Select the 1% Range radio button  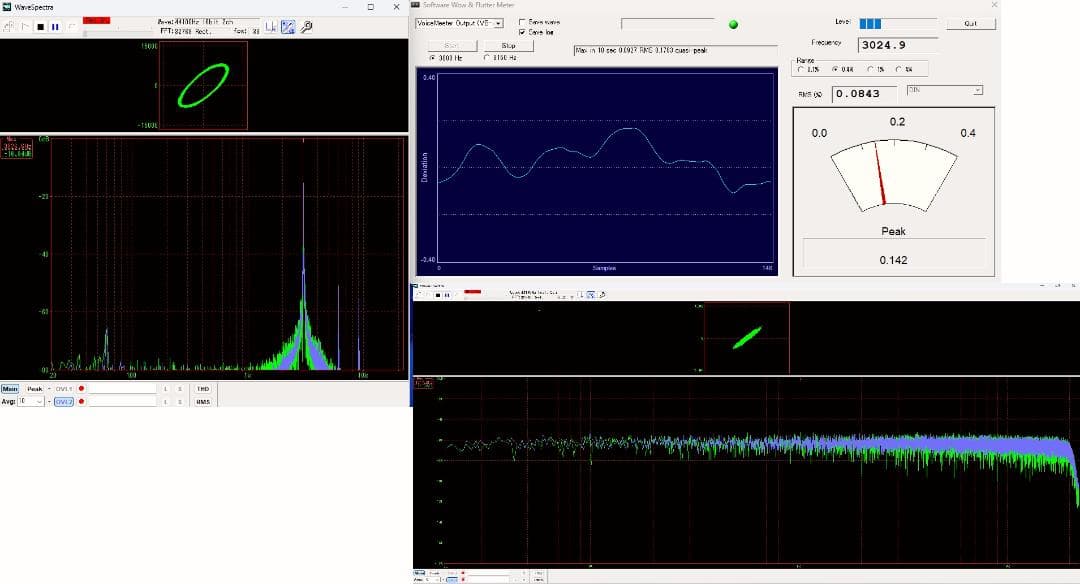tap(870, 70)
